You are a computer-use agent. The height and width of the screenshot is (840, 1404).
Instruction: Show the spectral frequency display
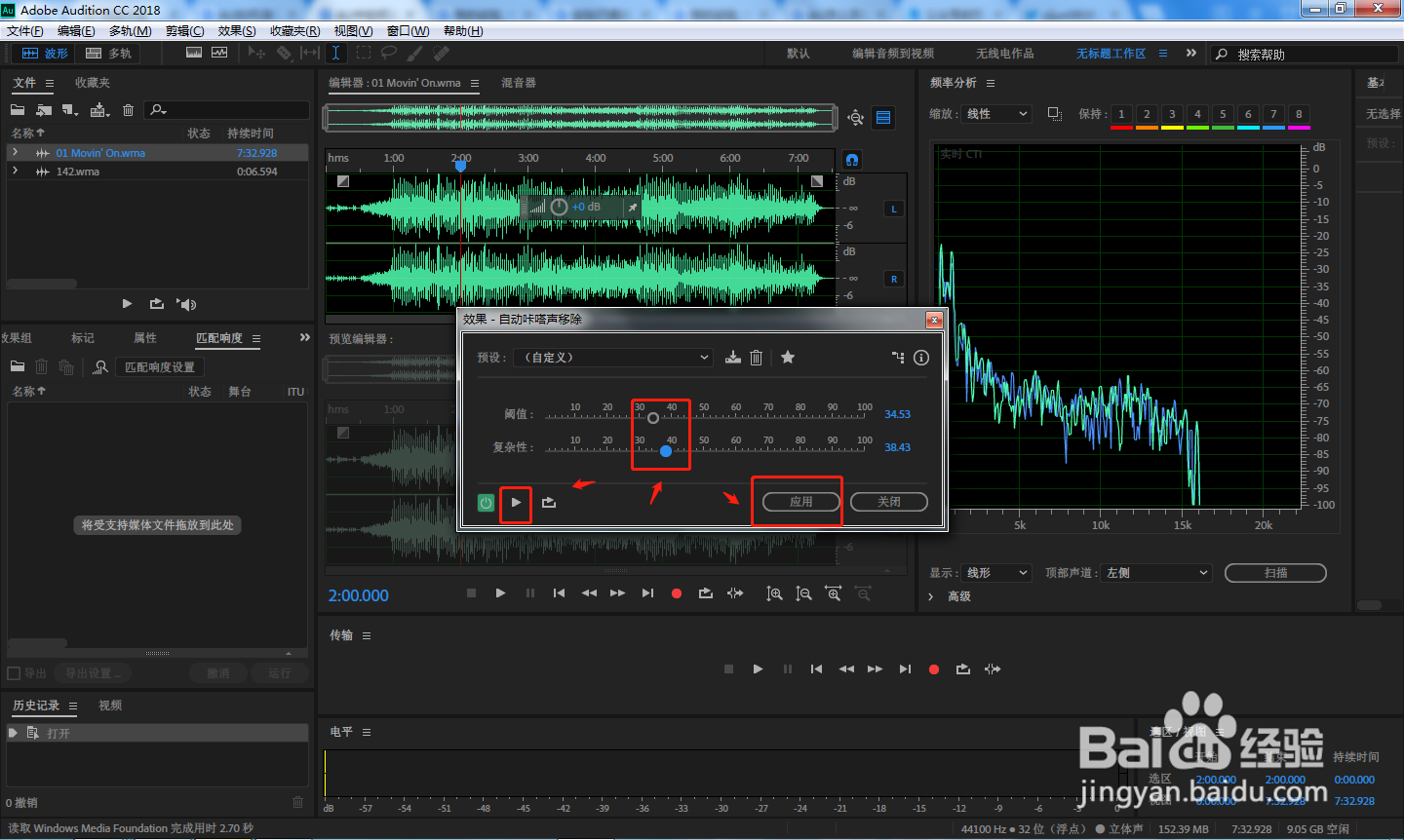194,53
